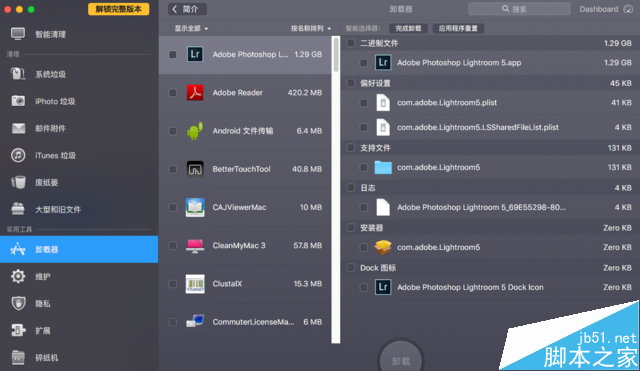
Task: Open the 扩展 extensions icon
Action: (18, 330)
